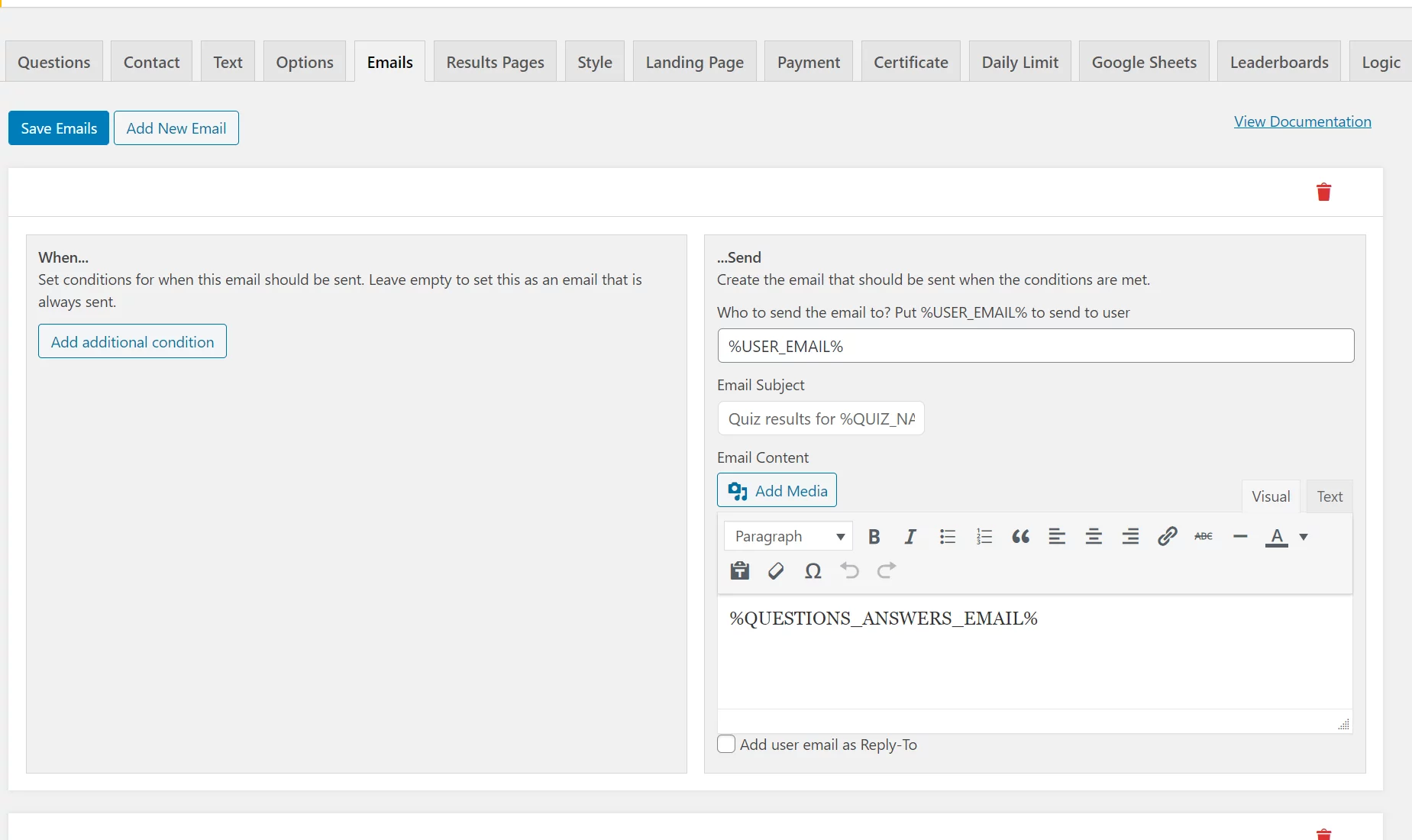Screen dimensions: 1412x840
Task: Insert a bulleted list
Action: (948, 537)
